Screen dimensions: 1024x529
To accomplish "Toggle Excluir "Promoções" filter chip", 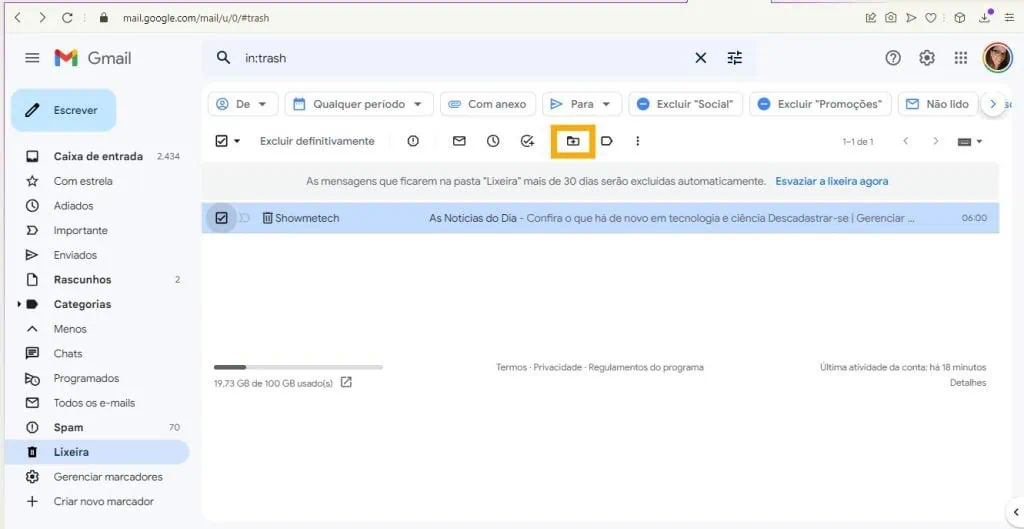I will coord(820,104).
